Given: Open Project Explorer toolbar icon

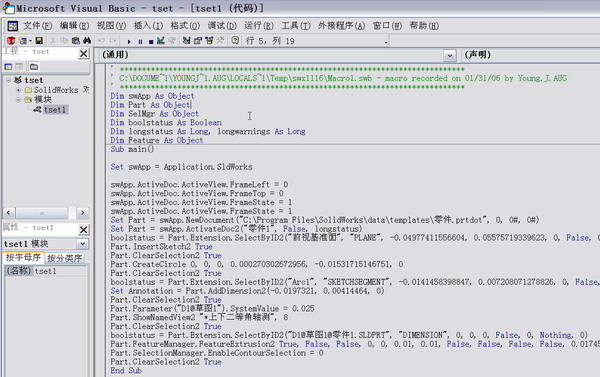Looking at the screenshot, I should [x=186, y=41].
